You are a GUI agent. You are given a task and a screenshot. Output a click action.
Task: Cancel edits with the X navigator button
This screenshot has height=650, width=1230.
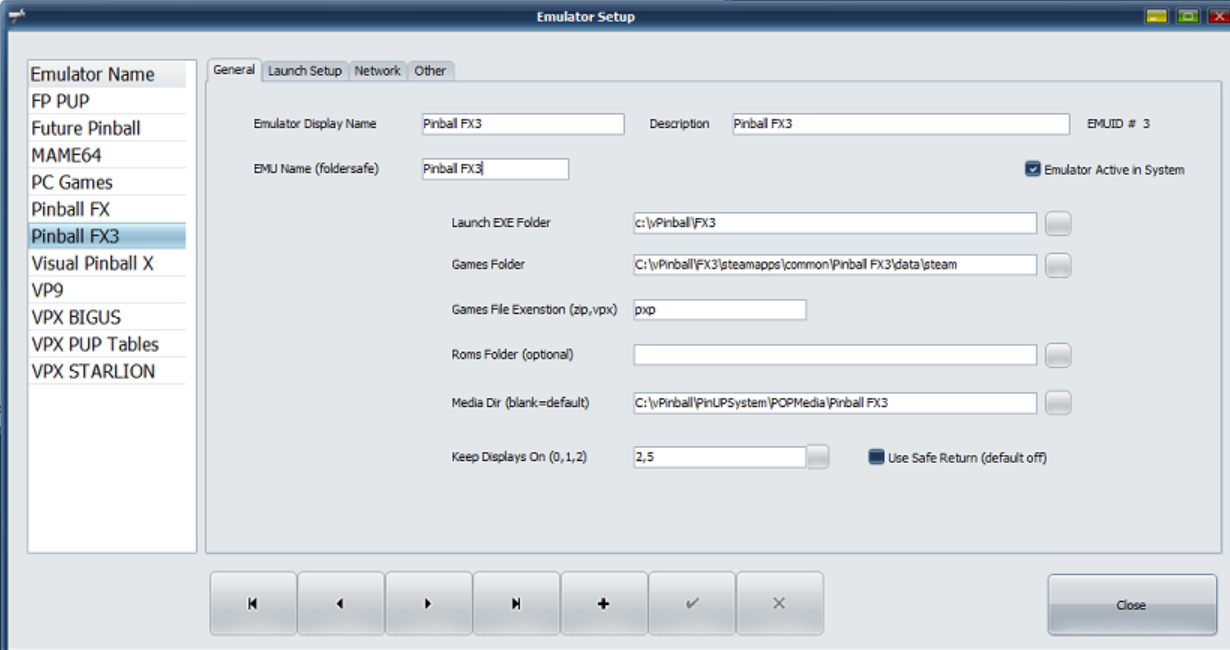(780, 603)
